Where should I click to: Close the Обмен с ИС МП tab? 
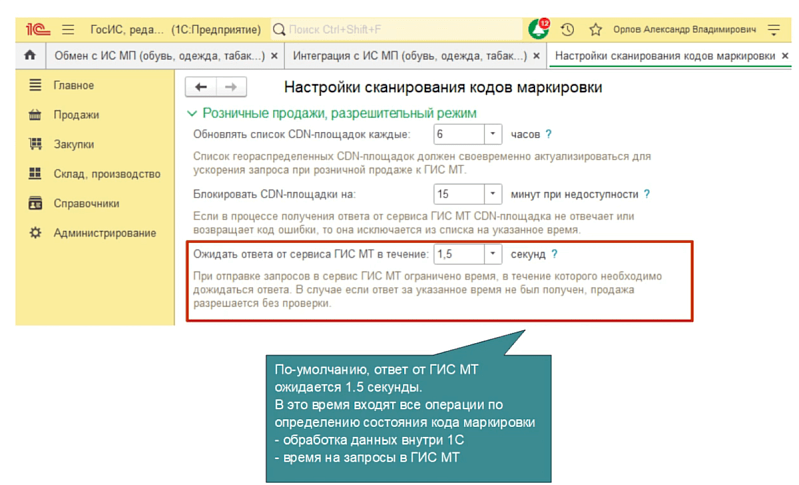click(x=274, y=56)
